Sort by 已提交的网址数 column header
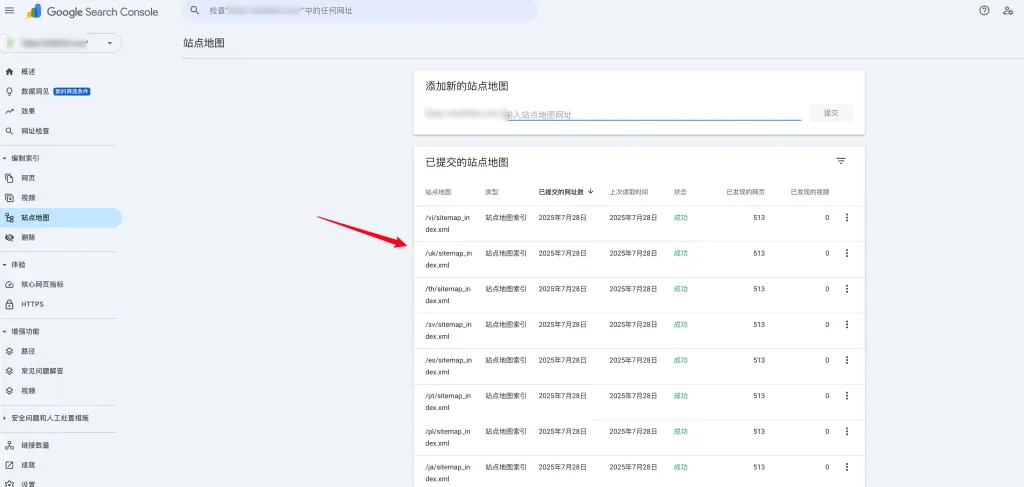Viewport: 1024px width, 487px height. click(x=566, y=192)
